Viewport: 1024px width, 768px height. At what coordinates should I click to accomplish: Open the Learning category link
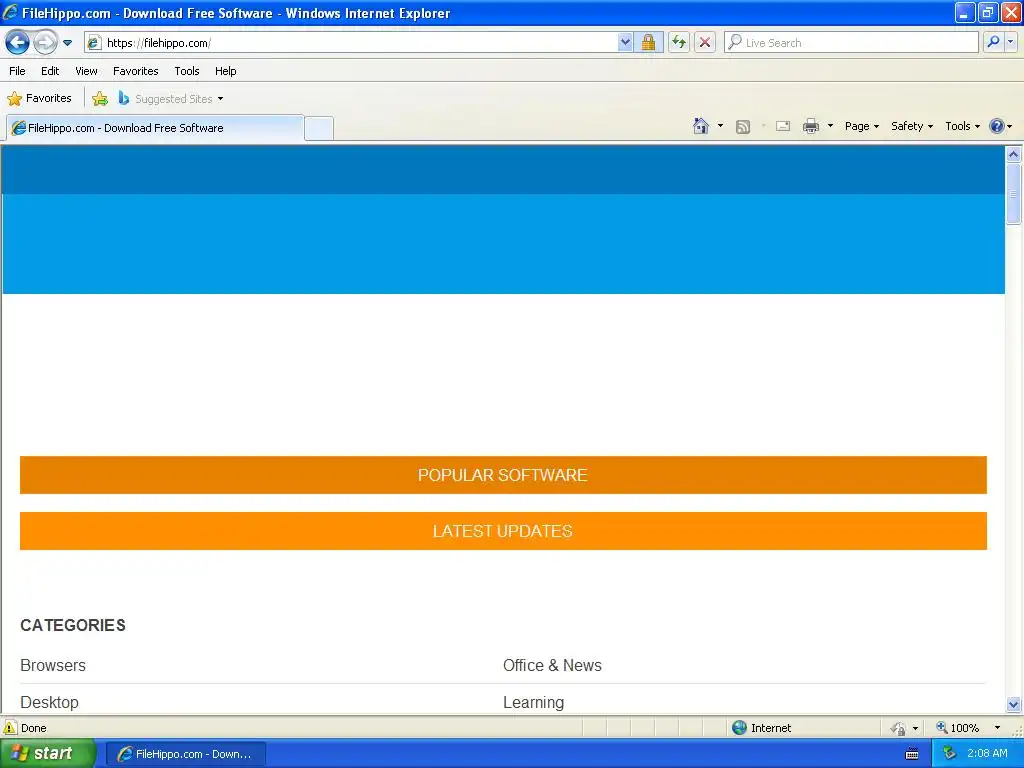pos(534,703)
